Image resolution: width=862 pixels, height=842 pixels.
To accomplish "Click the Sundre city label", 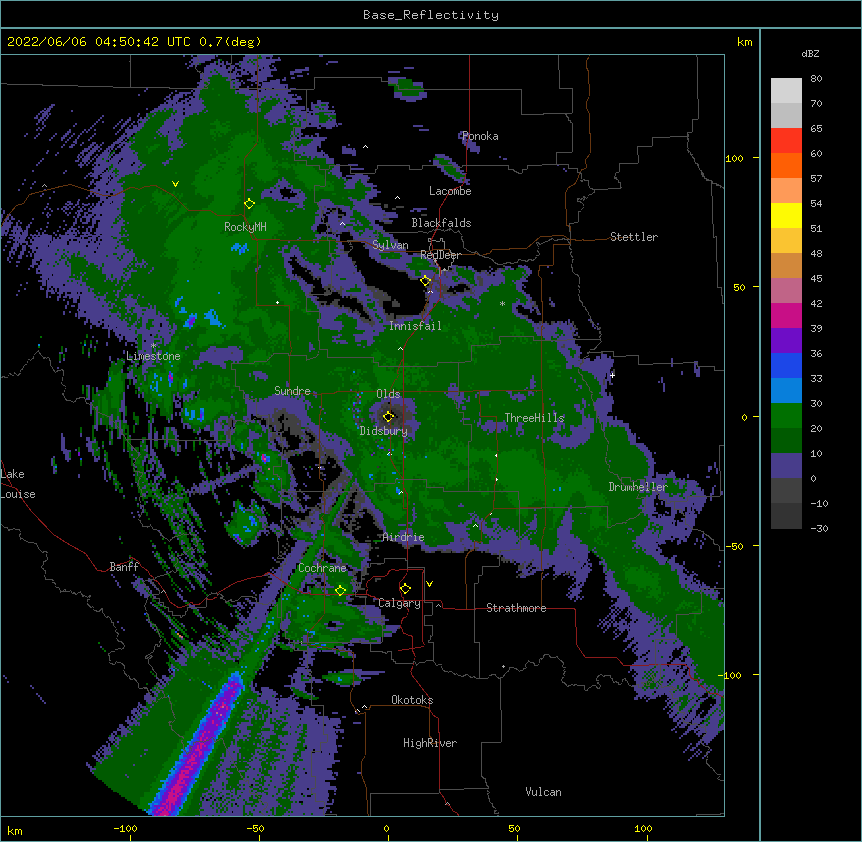I will [x=292, y=391].
